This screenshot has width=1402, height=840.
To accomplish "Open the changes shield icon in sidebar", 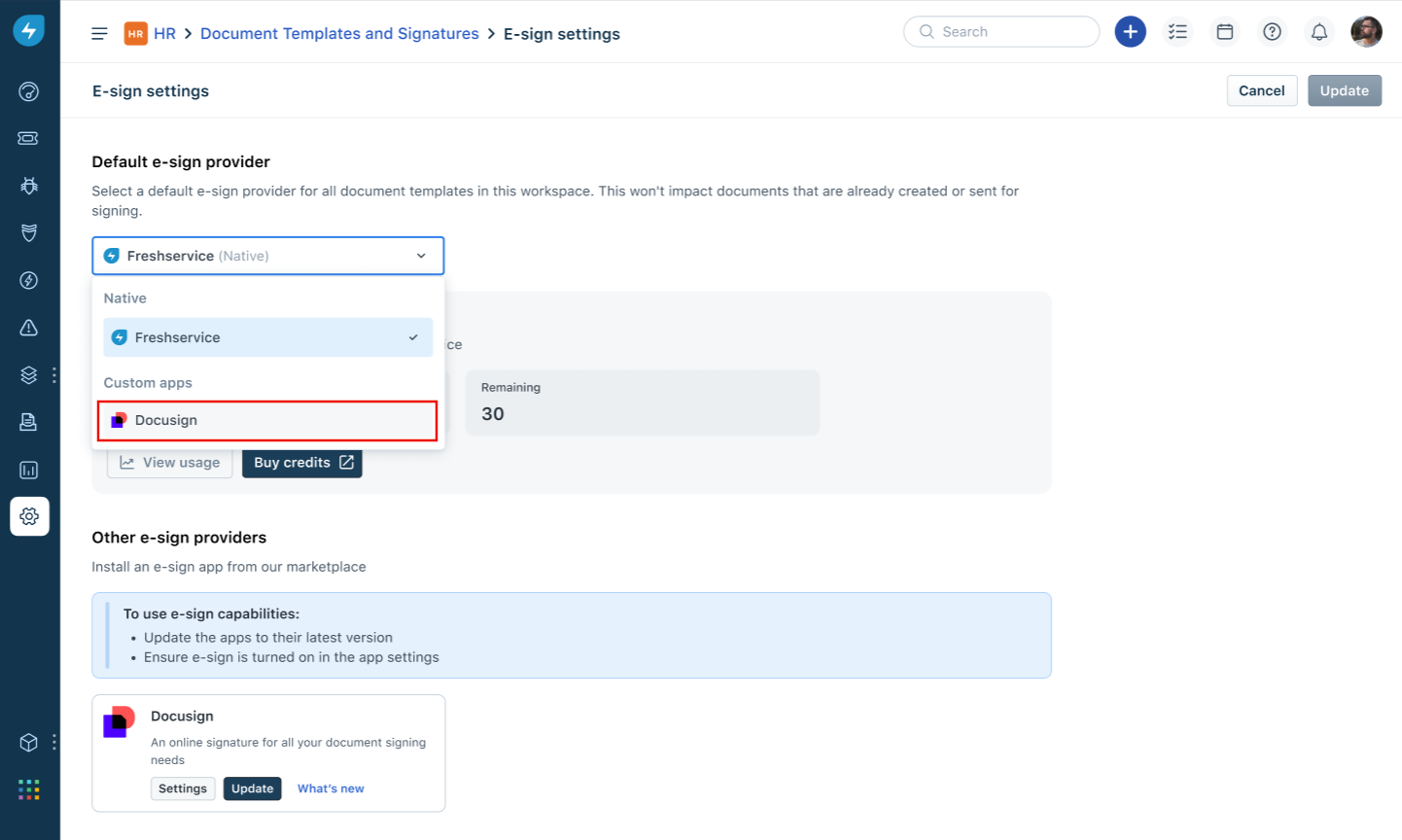I will [x=29, y=232].
